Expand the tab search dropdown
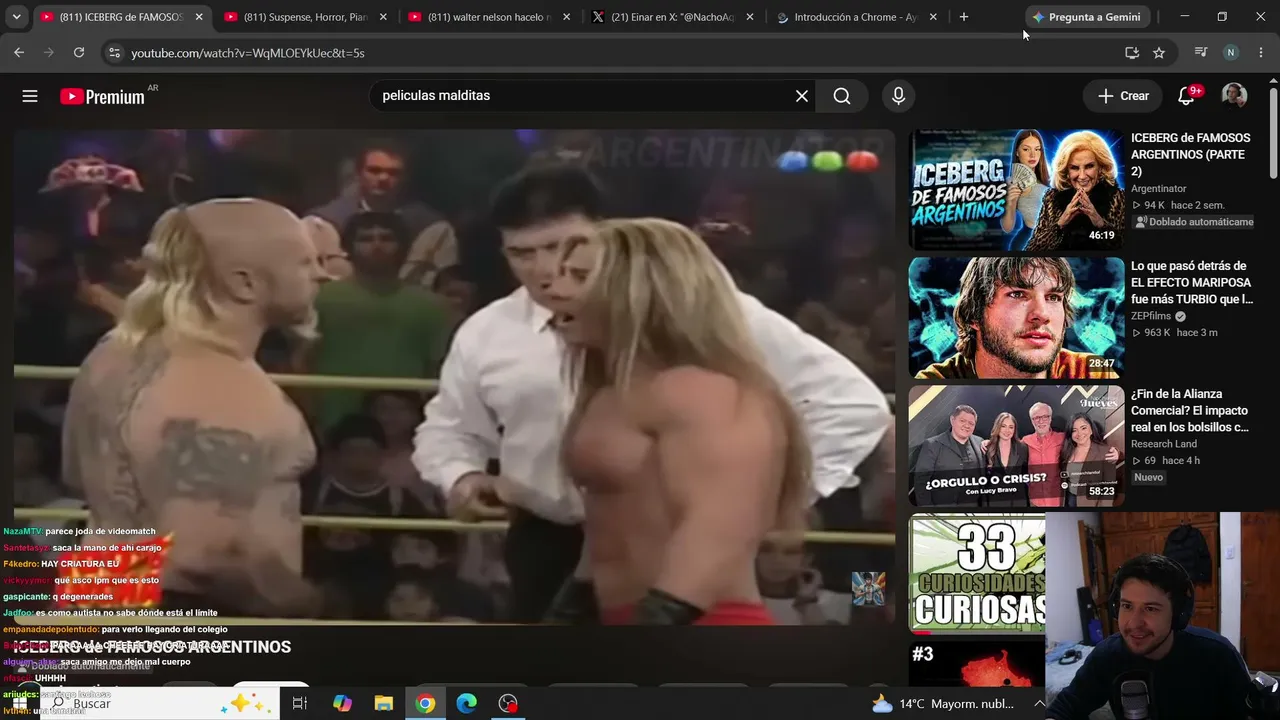Viewport: 1280px width, 720px height. [16, 17]
